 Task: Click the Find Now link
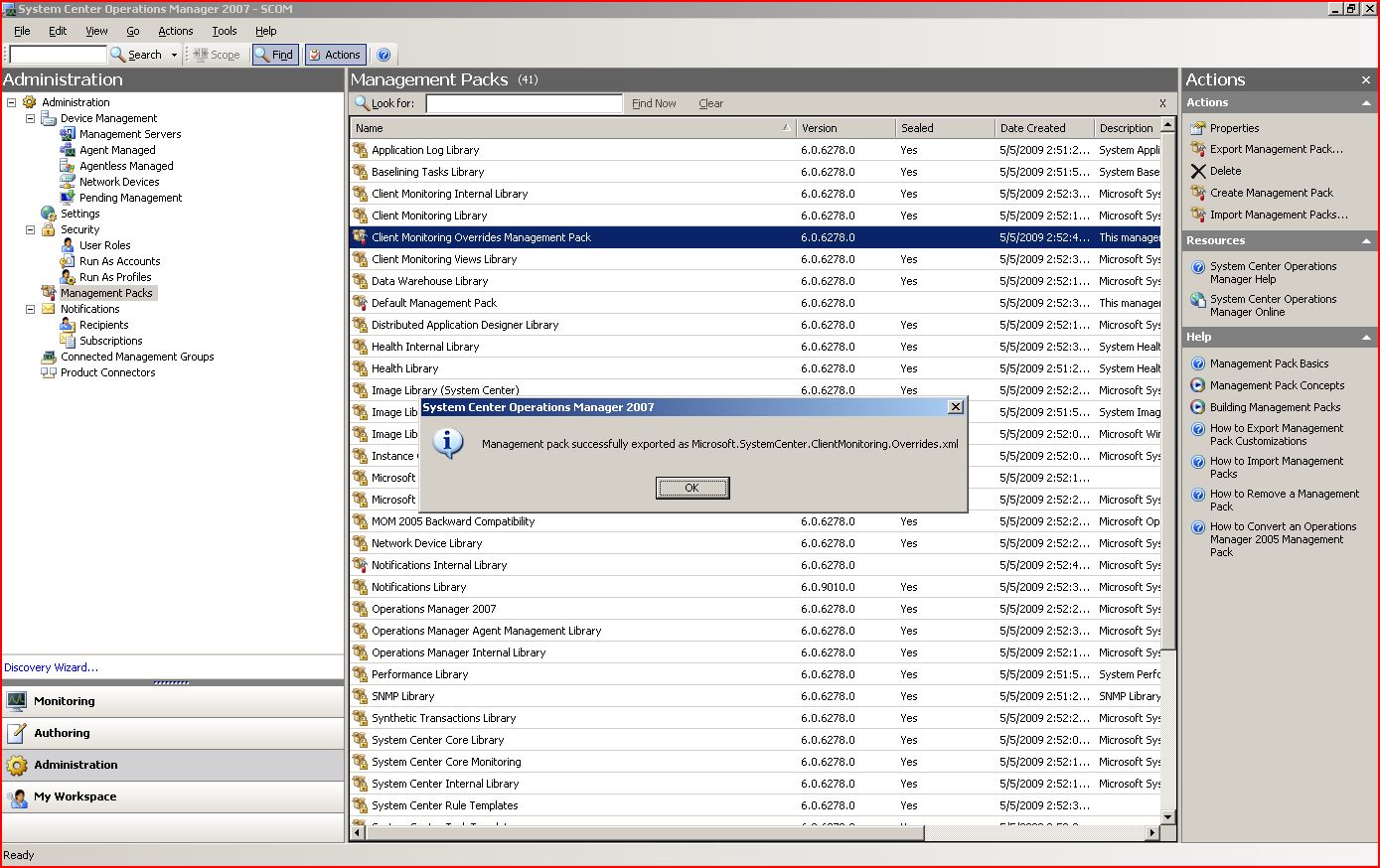click(x=654, y=103)
